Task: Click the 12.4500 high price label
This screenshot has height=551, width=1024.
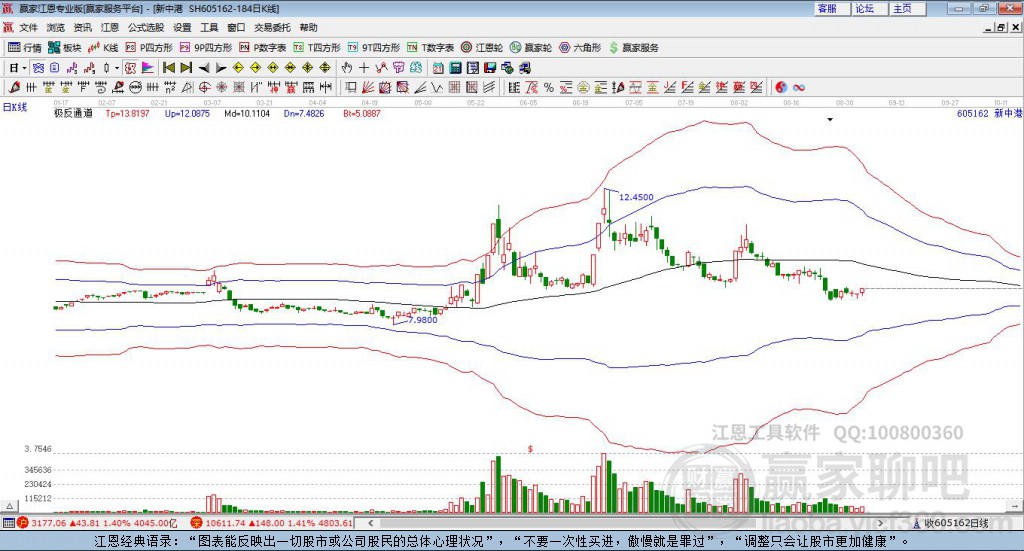Action: tap(636, 197)
